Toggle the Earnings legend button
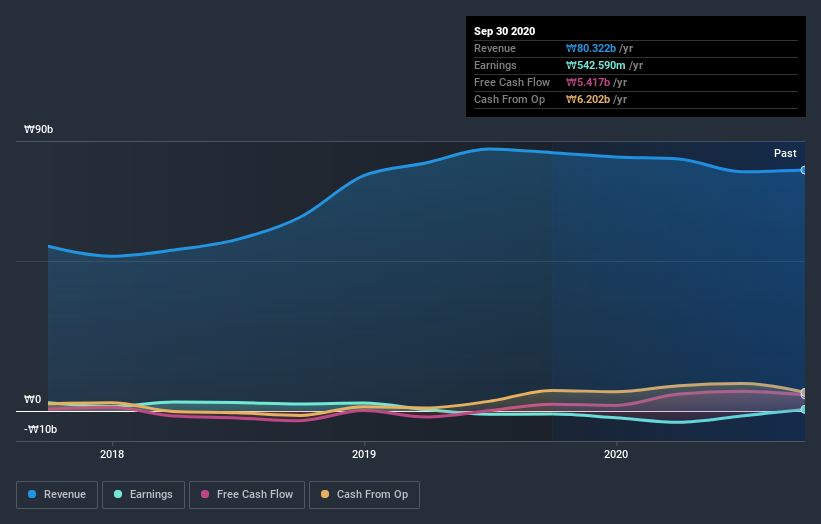The height and width of the screenshot is (524, 821). coord(143,495)
